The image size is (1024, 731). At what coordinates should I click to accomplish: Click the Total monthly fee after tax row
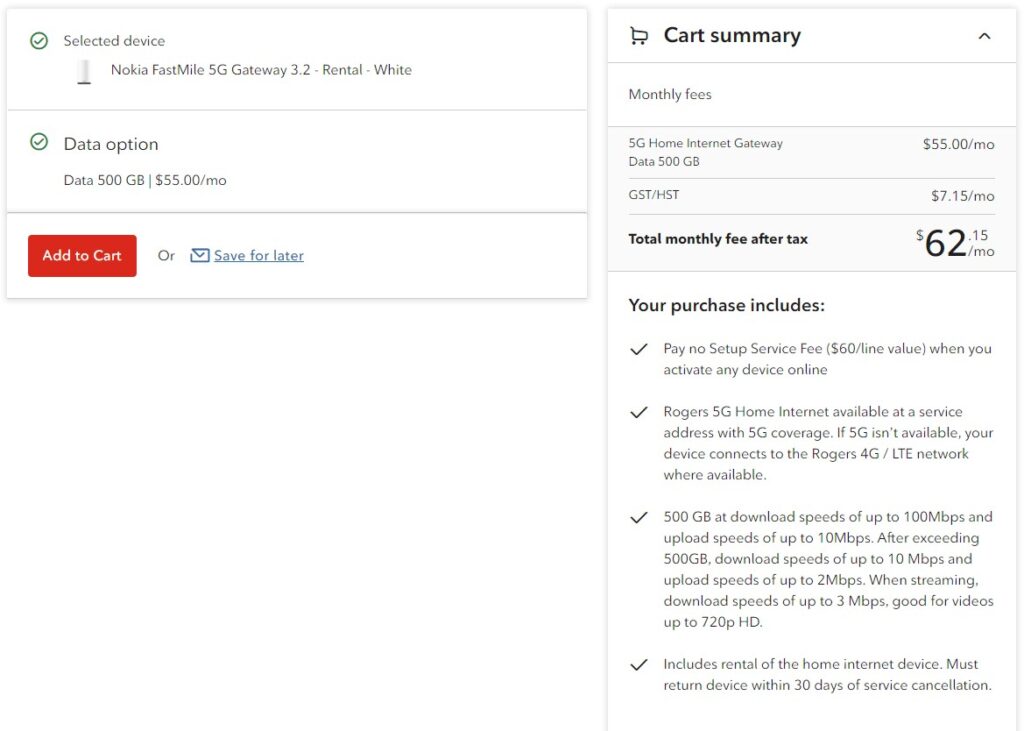718,239
